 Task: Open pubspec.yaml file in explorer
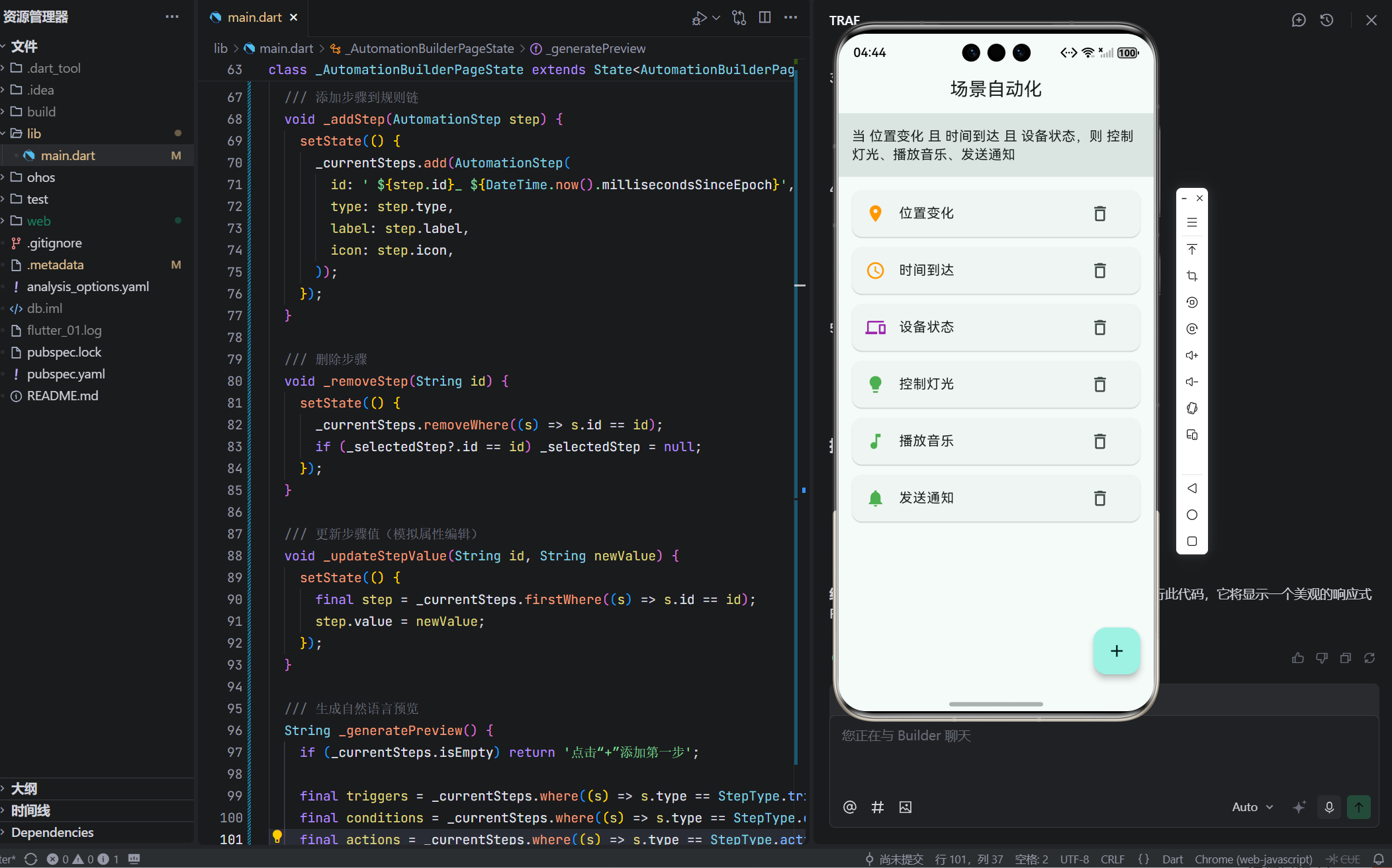click(66, 374)
